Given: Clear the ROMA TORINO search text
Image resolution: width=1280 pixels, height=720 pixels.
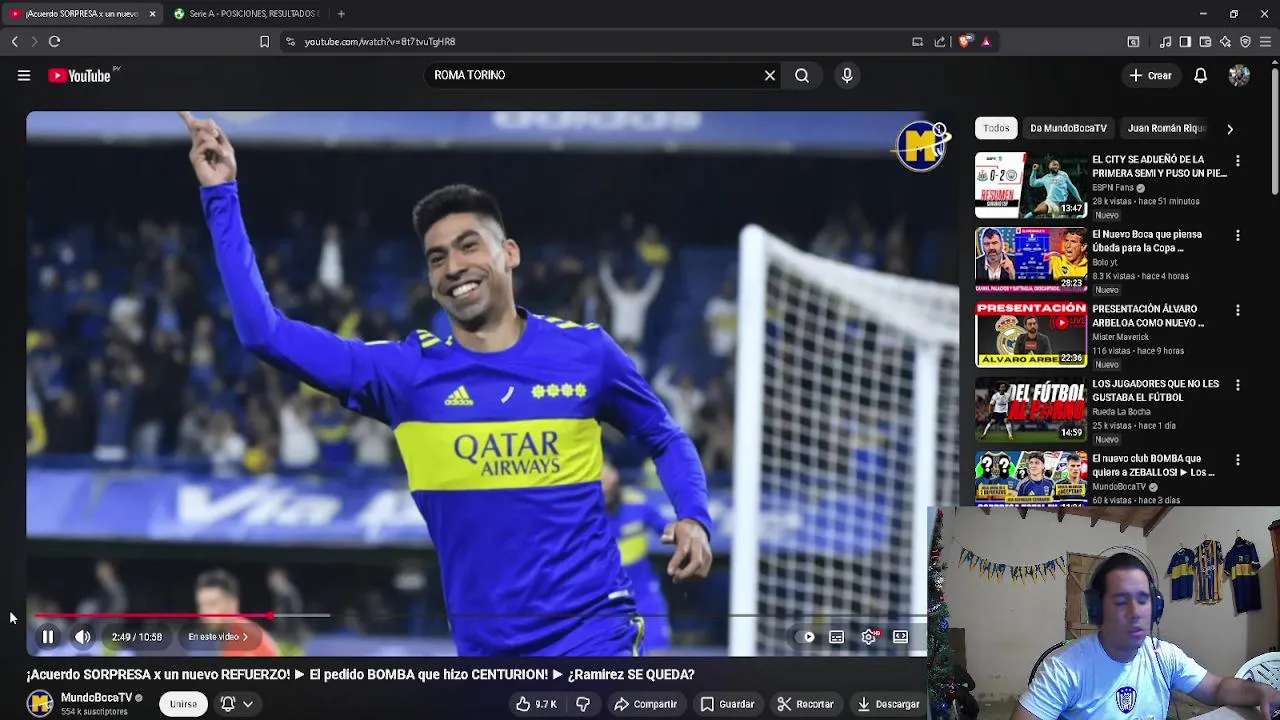Looking at the screenshot, I should [x=770, y=75].
